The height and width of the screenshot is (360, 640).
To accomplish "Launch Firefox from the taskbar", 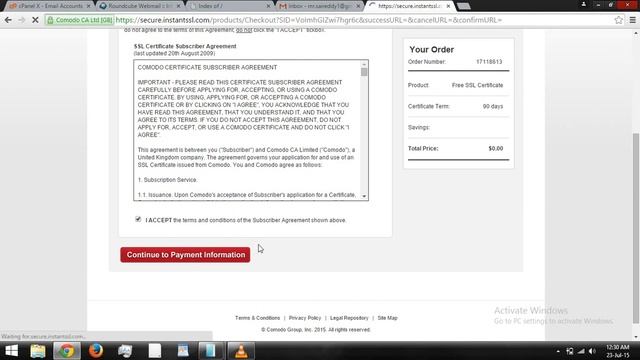I will point(96,351).
